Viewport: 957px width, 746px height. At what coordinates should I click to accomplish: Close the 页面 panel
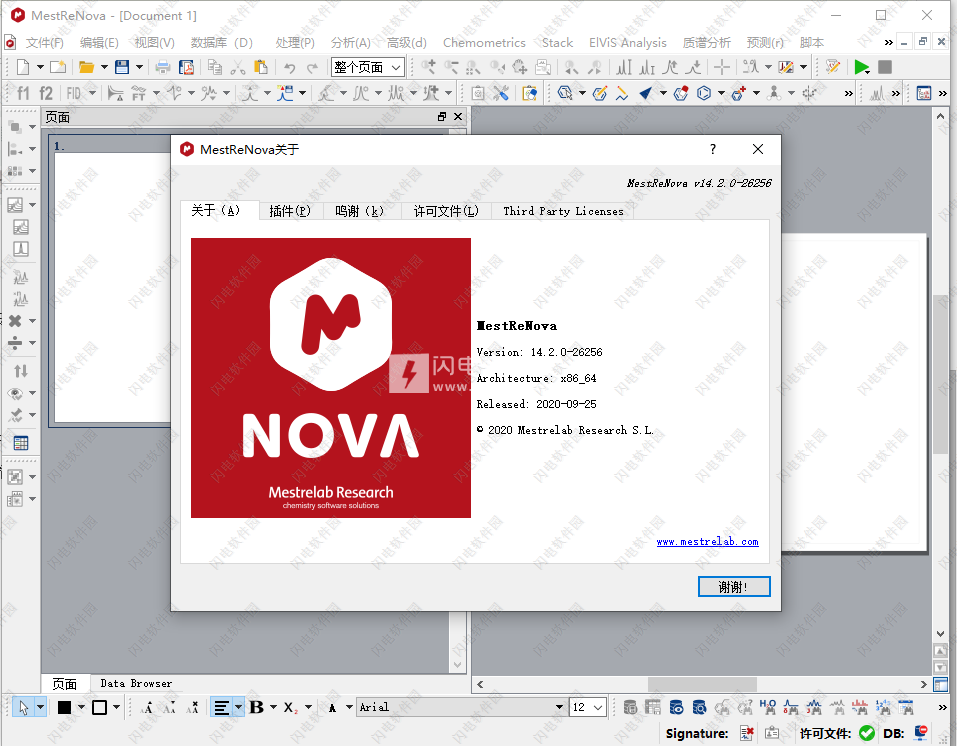pyautogui.click(x=458, y=117)
